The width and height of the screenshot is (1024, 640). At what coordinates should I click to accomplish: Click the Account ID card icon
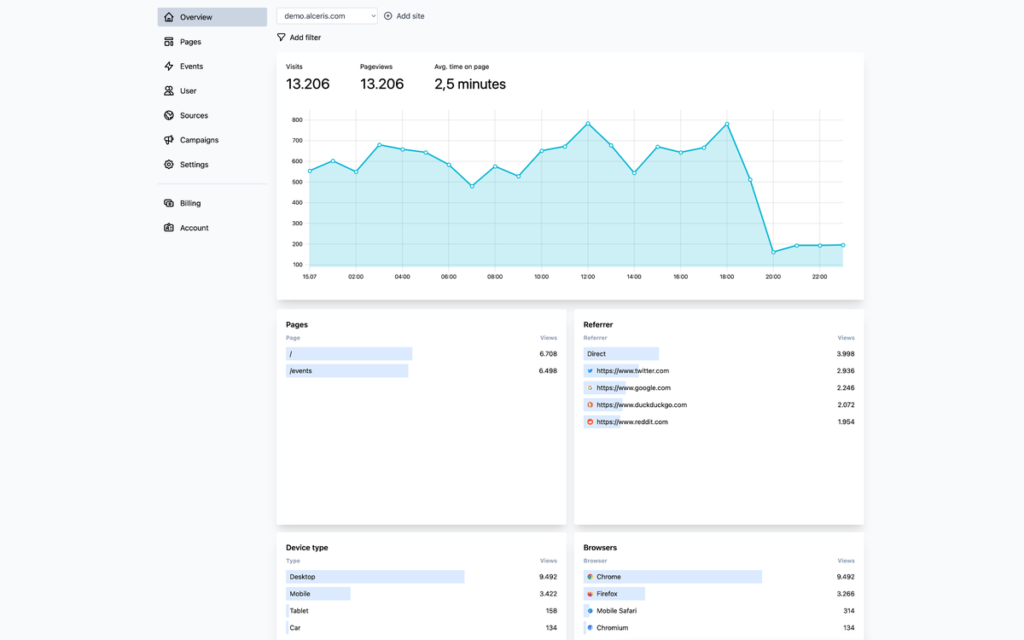(x=168, y=228)
